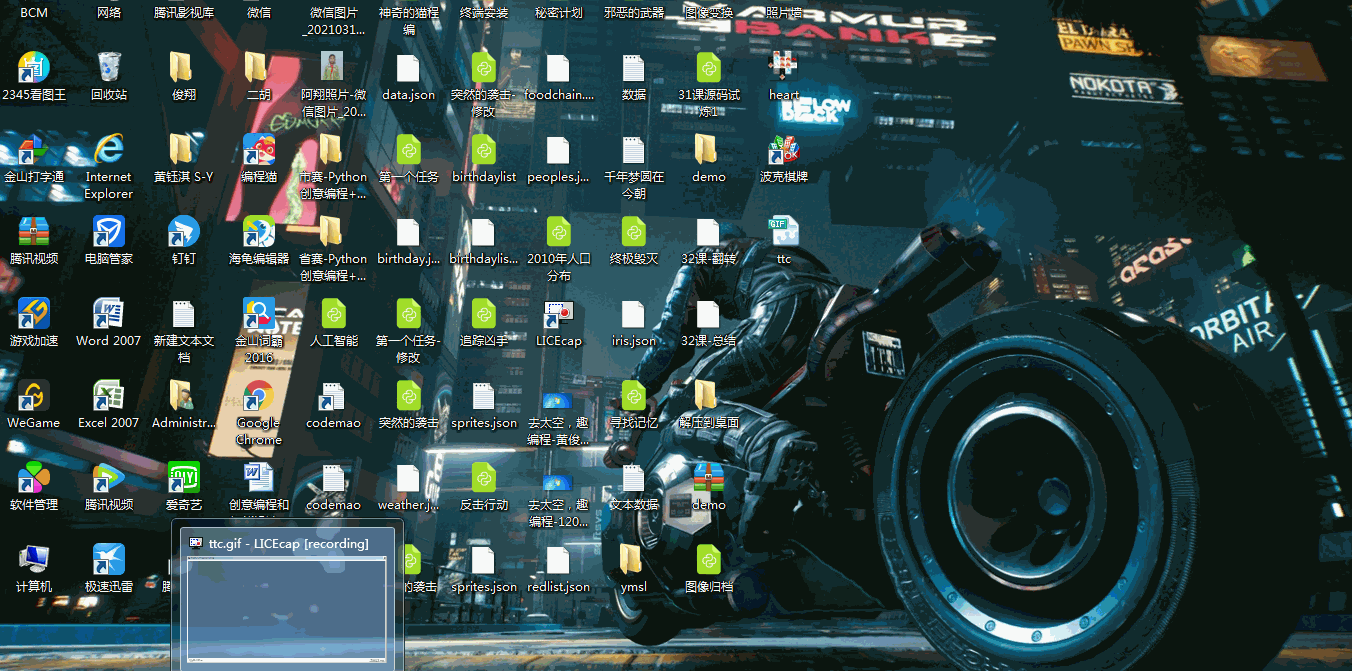Viewport: 1352px width, 671px height.
Task: Open the 计算机 computer icon
Action: [x=34, y=560]
